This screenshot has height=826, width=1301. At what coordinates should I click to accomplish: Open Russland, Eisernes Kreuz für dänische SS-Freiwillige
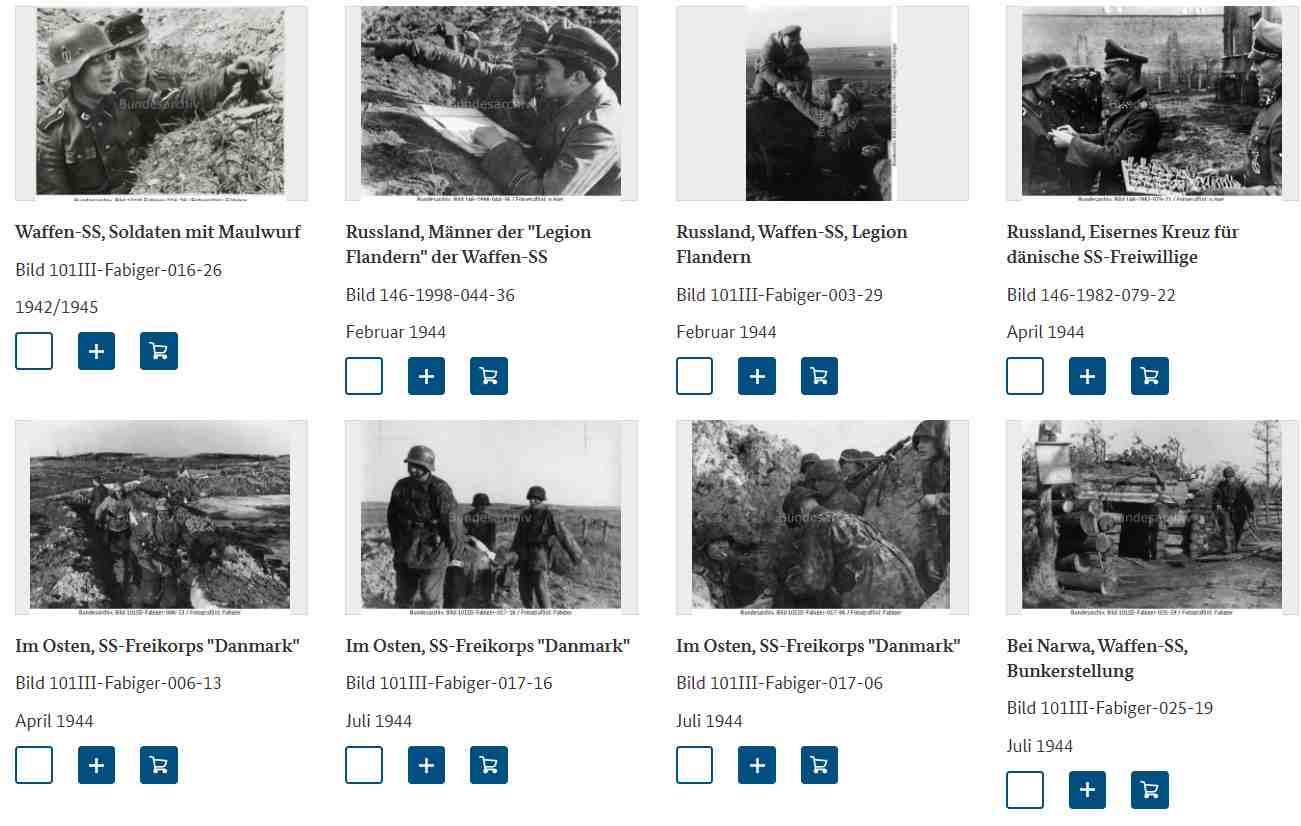1123,244
